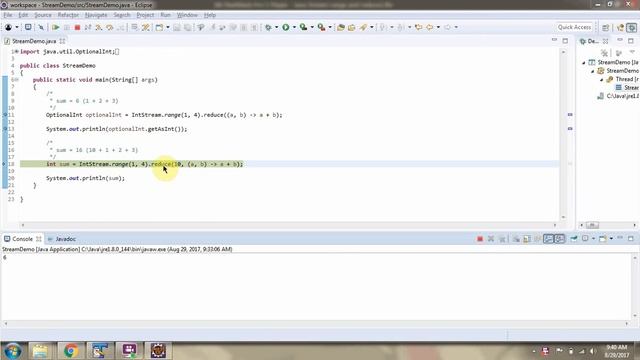The image size is (640, 360).
Task: Click the green Resume button in toolbar
Action: coord(56,27)
